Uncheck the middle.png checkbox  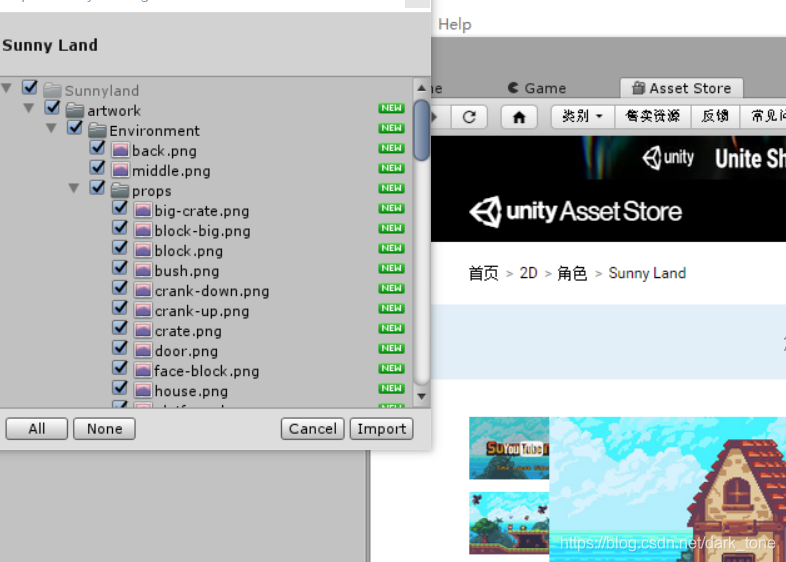[x=97, y=167]
